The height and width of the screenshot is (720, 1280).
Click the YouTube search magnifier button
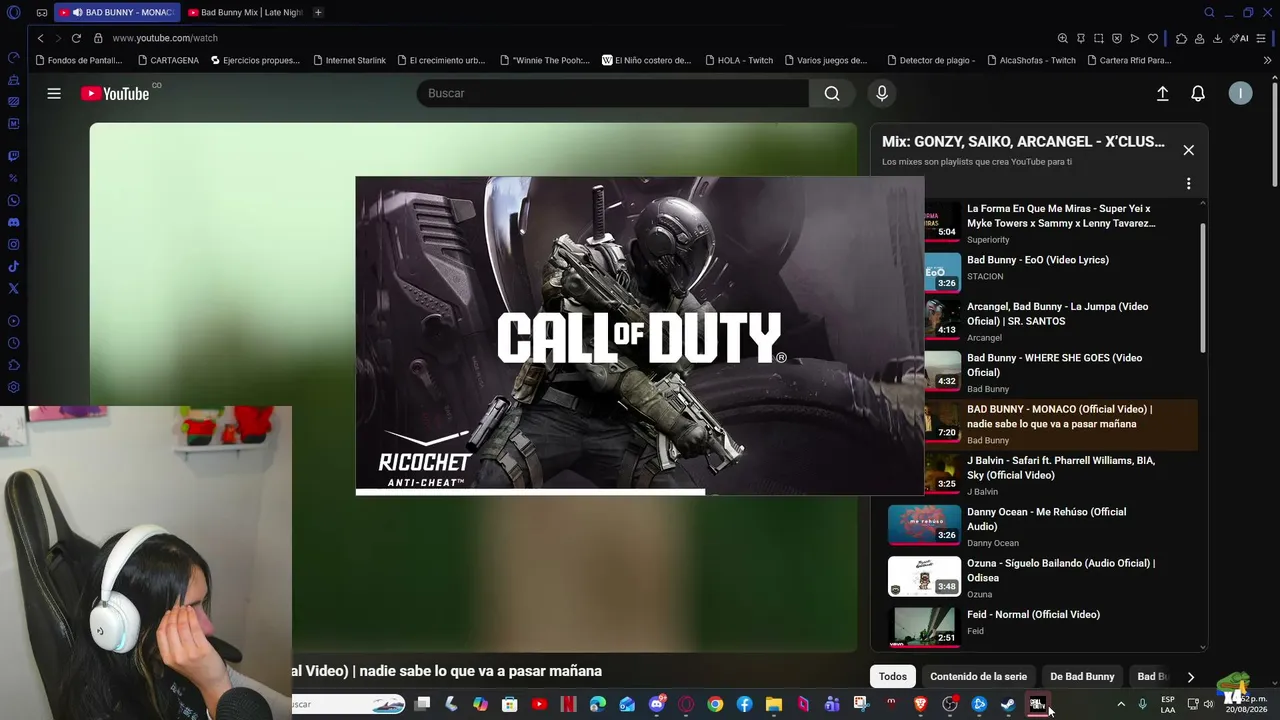click(832, 93)
